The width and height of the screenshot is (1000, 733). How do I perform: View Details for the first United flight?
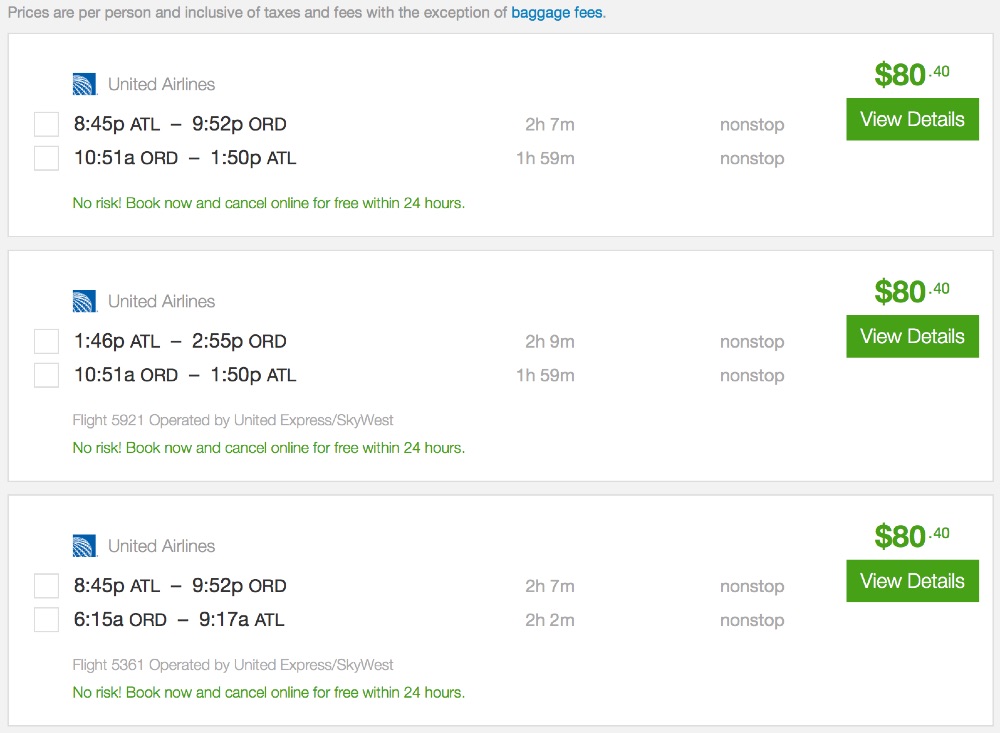(912, 119)
